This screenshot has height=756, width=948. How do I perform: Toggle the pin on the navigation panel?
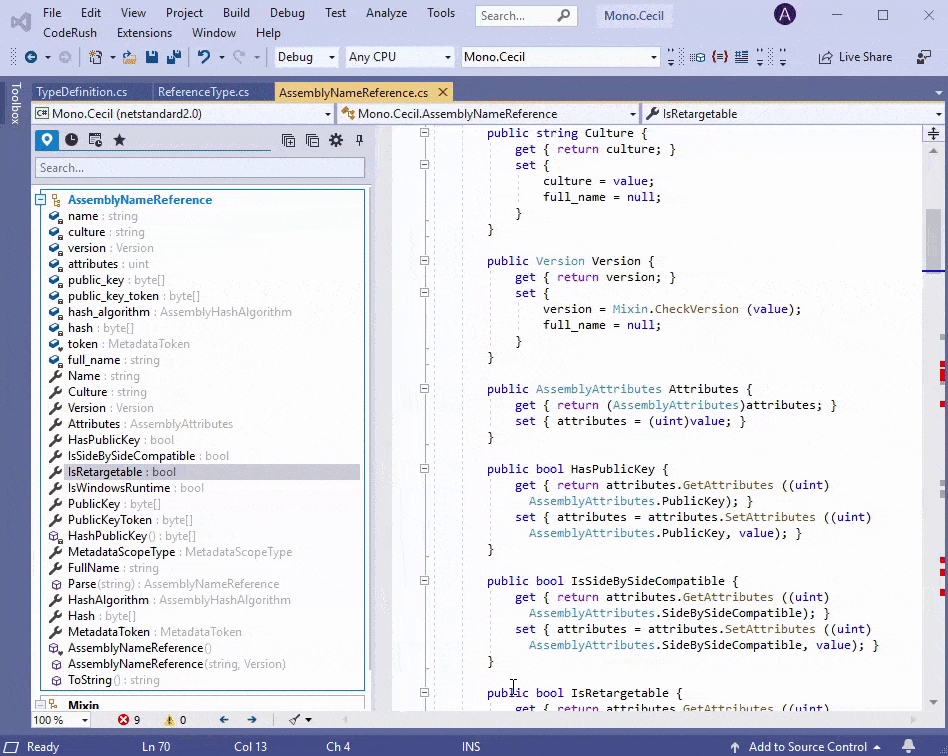[359, 141]
